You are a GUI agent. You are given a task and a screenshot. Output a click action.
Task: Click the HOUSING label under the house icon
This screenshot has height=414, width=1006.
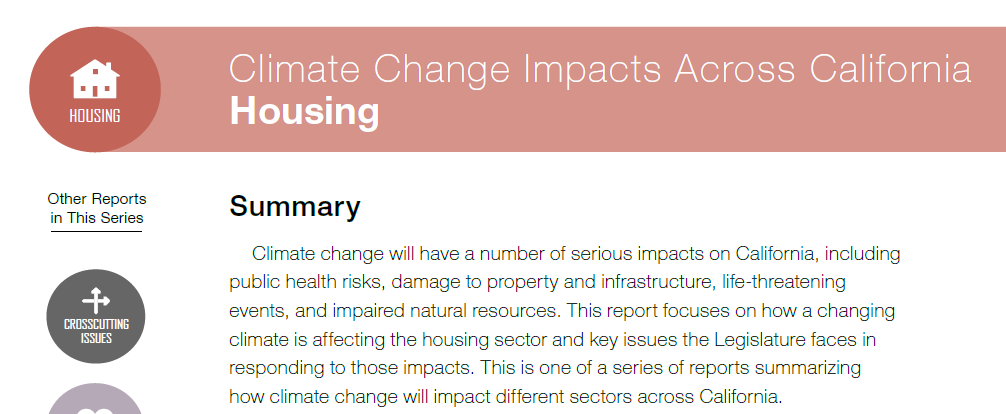tap(95, 116)
